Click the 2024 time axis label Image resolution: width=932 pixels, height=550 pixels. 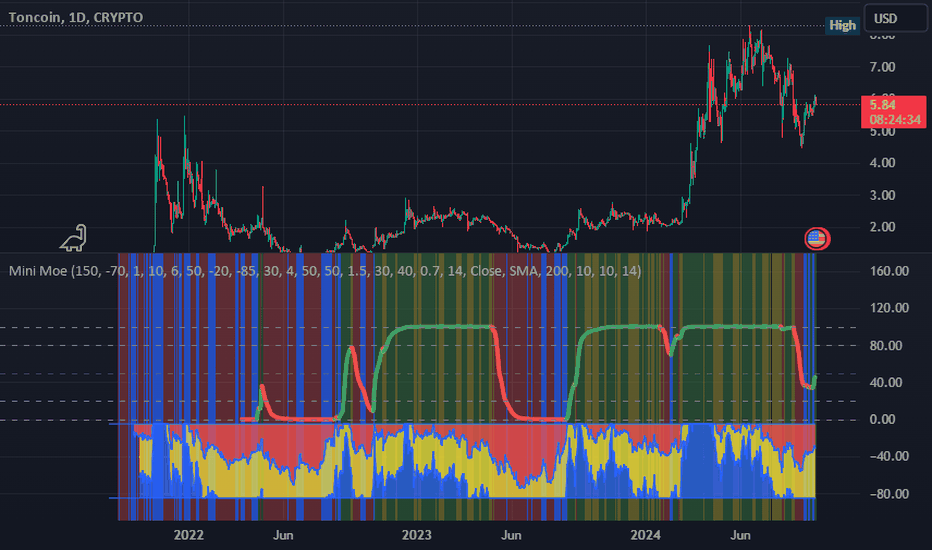(x=646, y=535)
